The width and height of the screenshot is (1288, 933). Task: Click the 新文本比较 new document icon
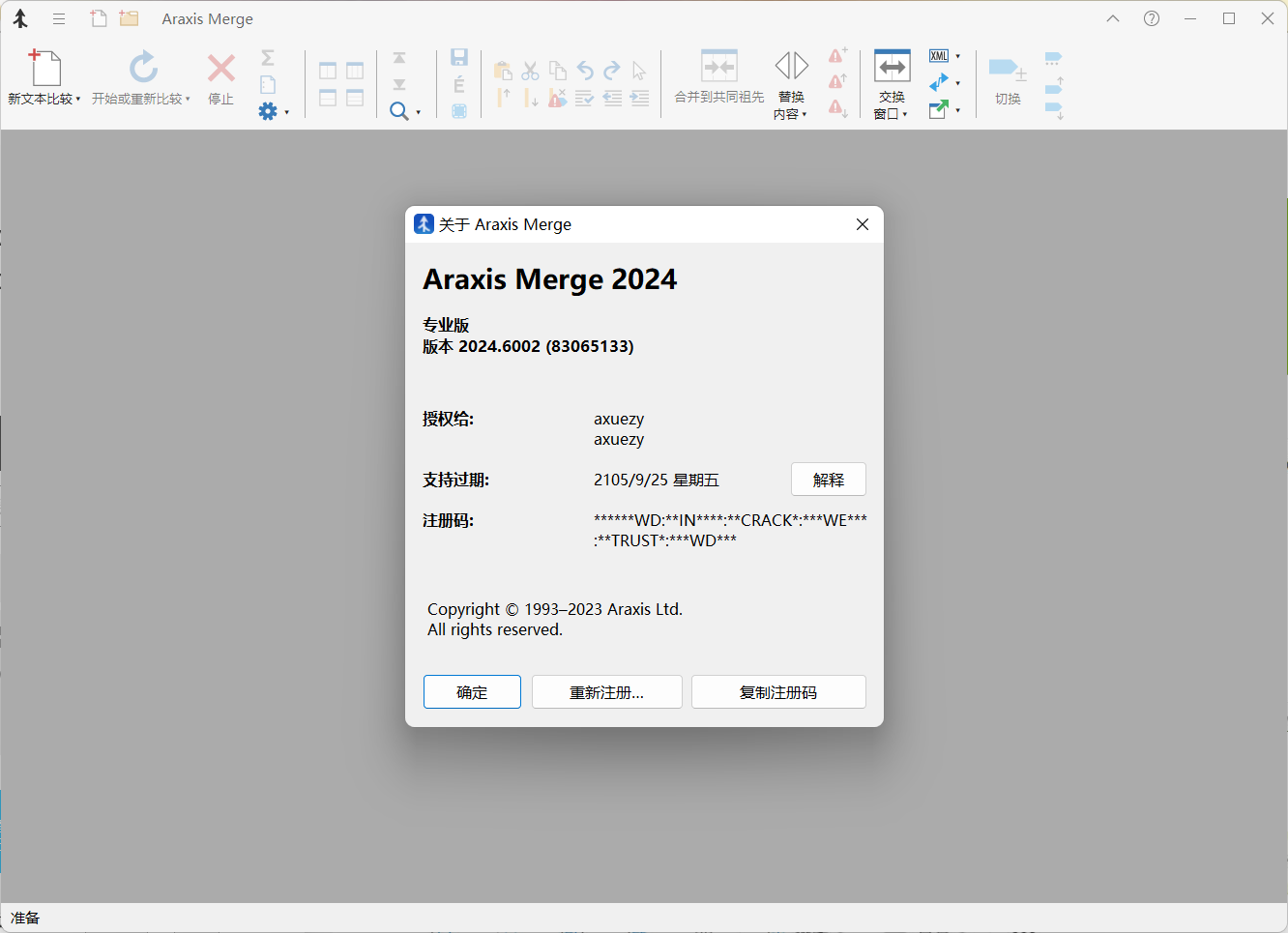pos(44,68)
